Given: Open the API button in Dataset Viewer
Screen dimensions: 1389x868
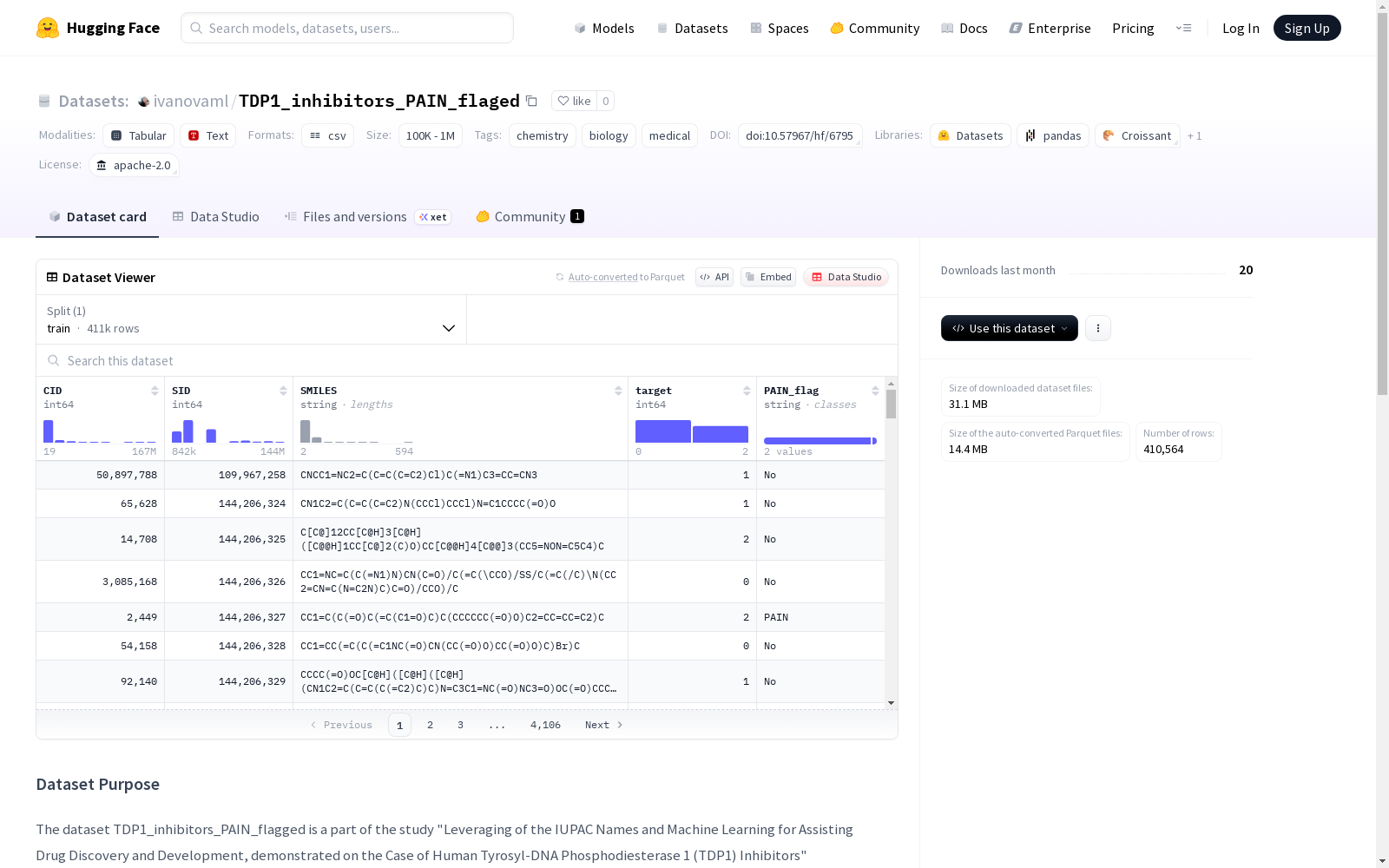Looking at the screenshot, I should [x=714, y=277].
